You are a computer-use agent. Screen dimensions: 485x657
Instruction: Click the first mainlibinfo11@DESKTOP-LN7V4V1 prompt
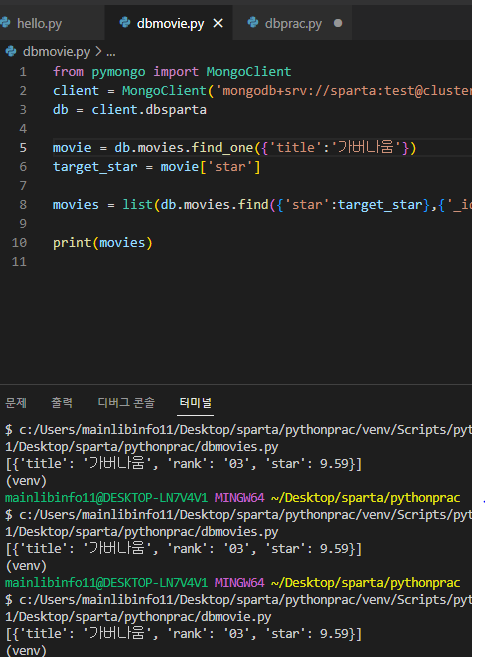coord(106,498)
